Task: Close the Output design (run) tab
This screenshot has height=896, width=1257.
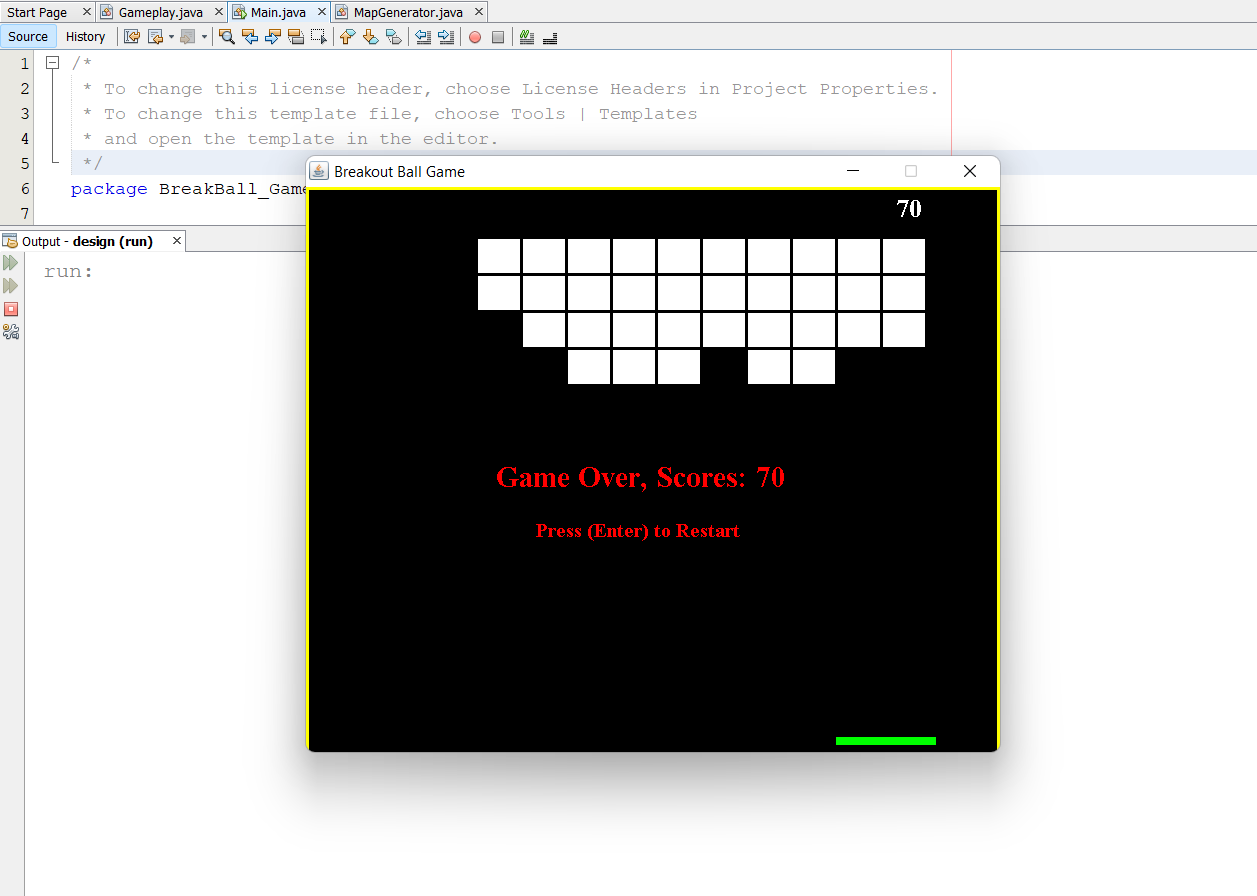Action: point(177,241)
